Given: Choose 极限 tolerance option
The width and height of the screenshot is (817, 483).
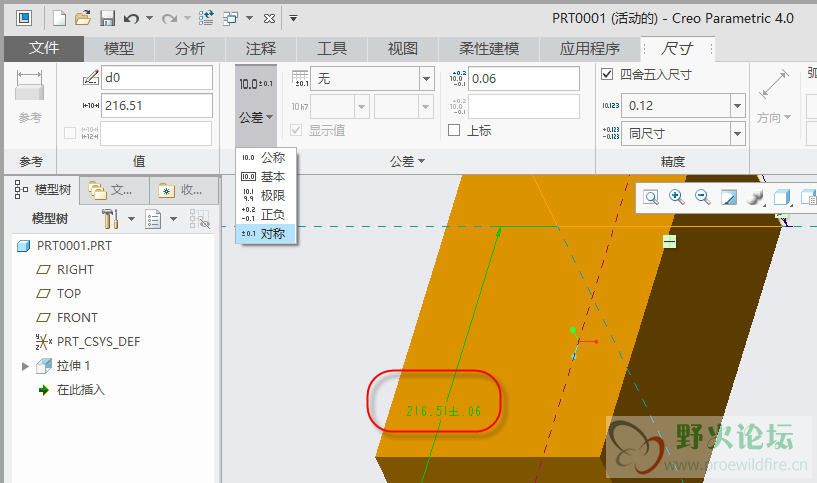Looking at the screenshot, I should tap(266, 195).
